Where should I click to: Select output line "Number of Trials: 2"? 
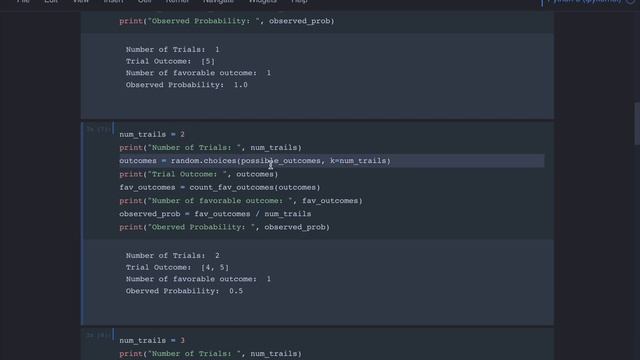pos(173,256)
